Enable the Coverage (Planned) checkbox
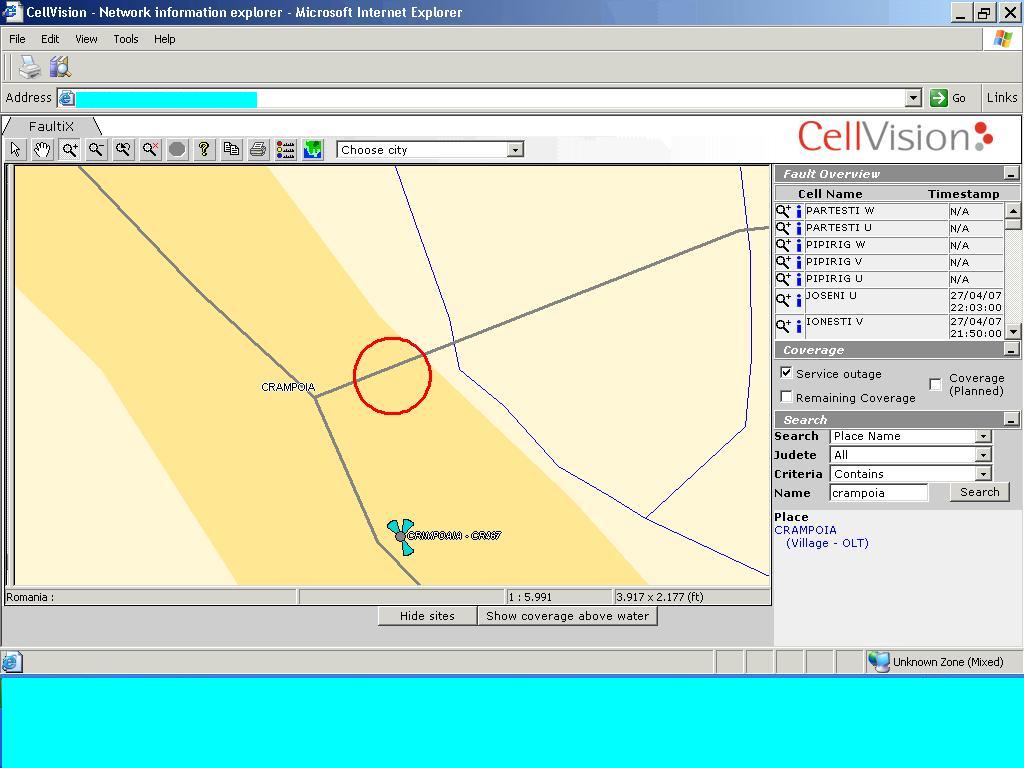Image resolution: width=1024 pixels, height=768 pixels. [x=935, y=384]
